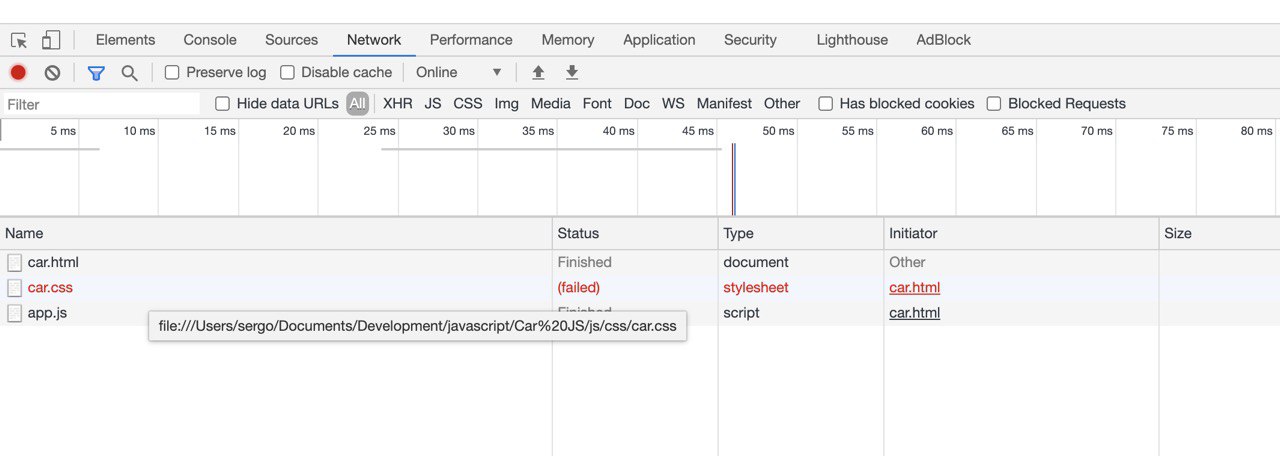
Task: Toggle the blue filter funnel icon
Action: [x=96, y=72]
